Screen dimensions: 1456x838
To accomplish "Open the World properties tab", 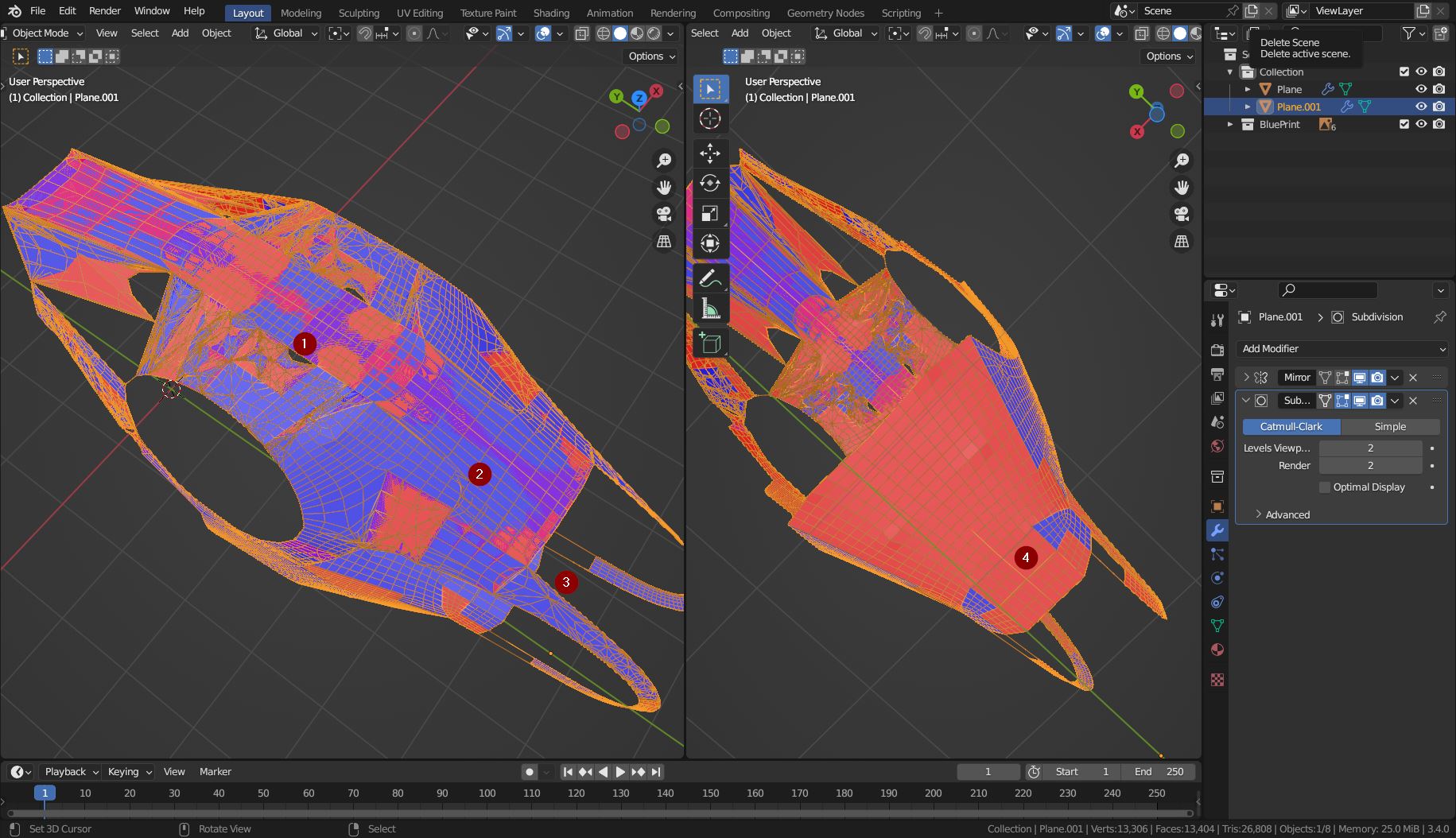I will [x=1217, y=446].
